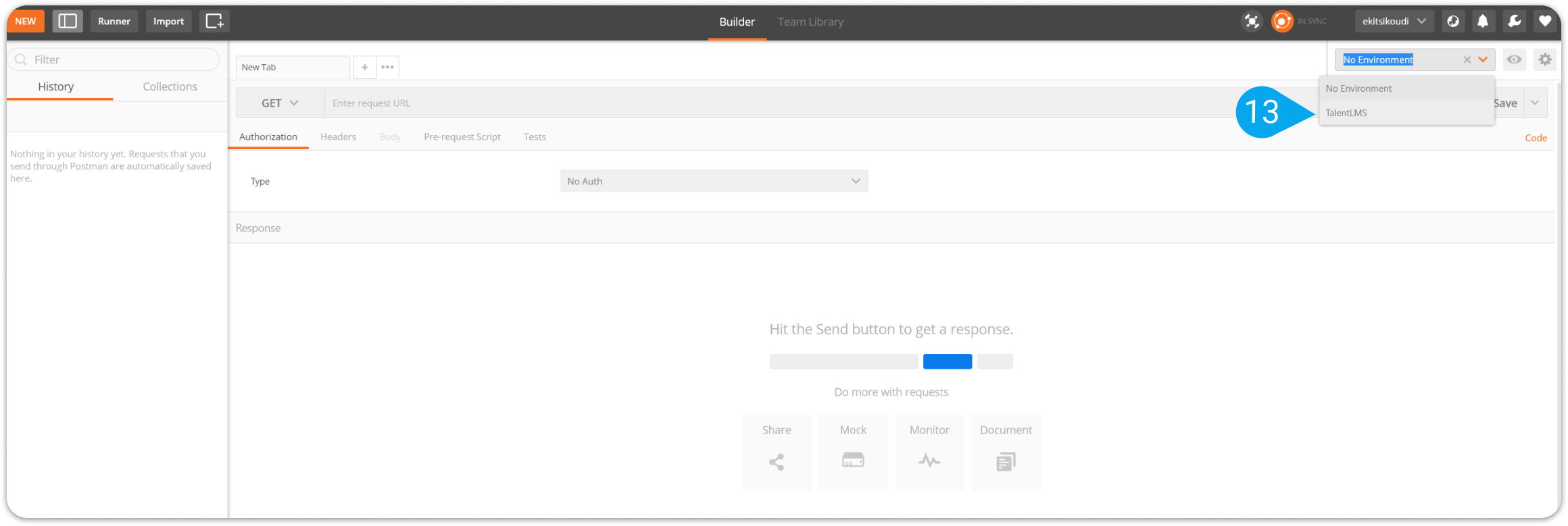Toggle the sidebar layout icon
The height and width of the screenshot is (526, 1568).
coord(68,22)
